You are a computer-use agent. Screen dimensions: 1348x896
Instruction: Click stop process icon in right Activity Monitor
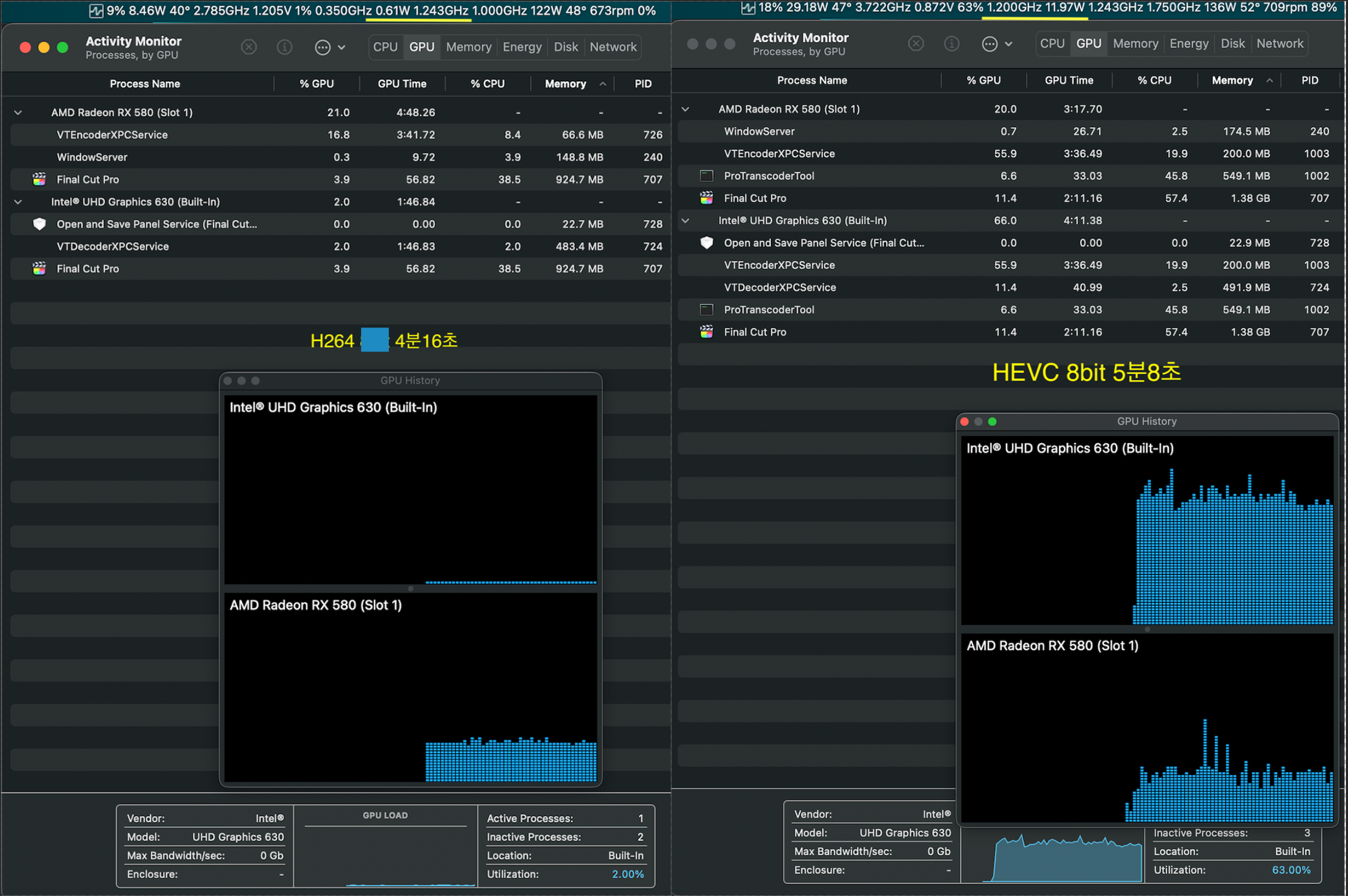tap(916, 43)
